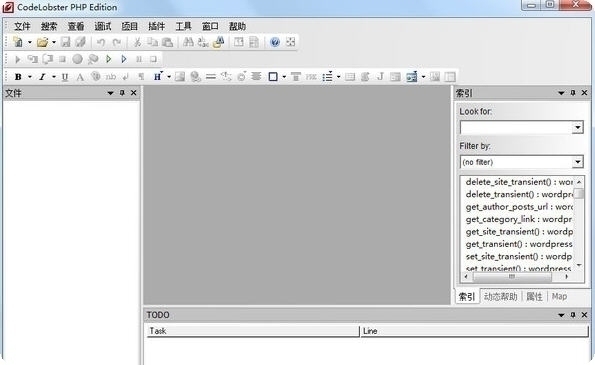The width and height of the screenshot is (595, 365).
Task: Click the New file icon in the toolbar
Action: tap(18, 42)
